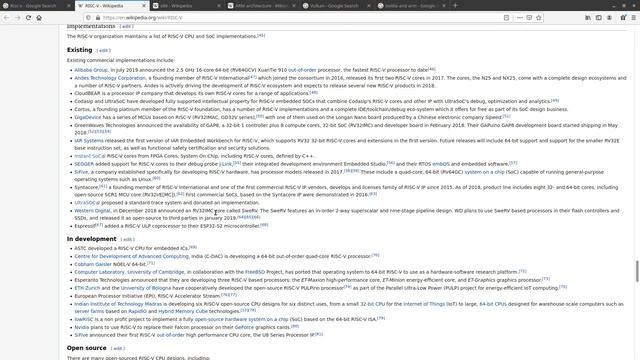640x360 pixels.
Task: Switch to the x86 Wikipedia tab
Action: (186, 6)
